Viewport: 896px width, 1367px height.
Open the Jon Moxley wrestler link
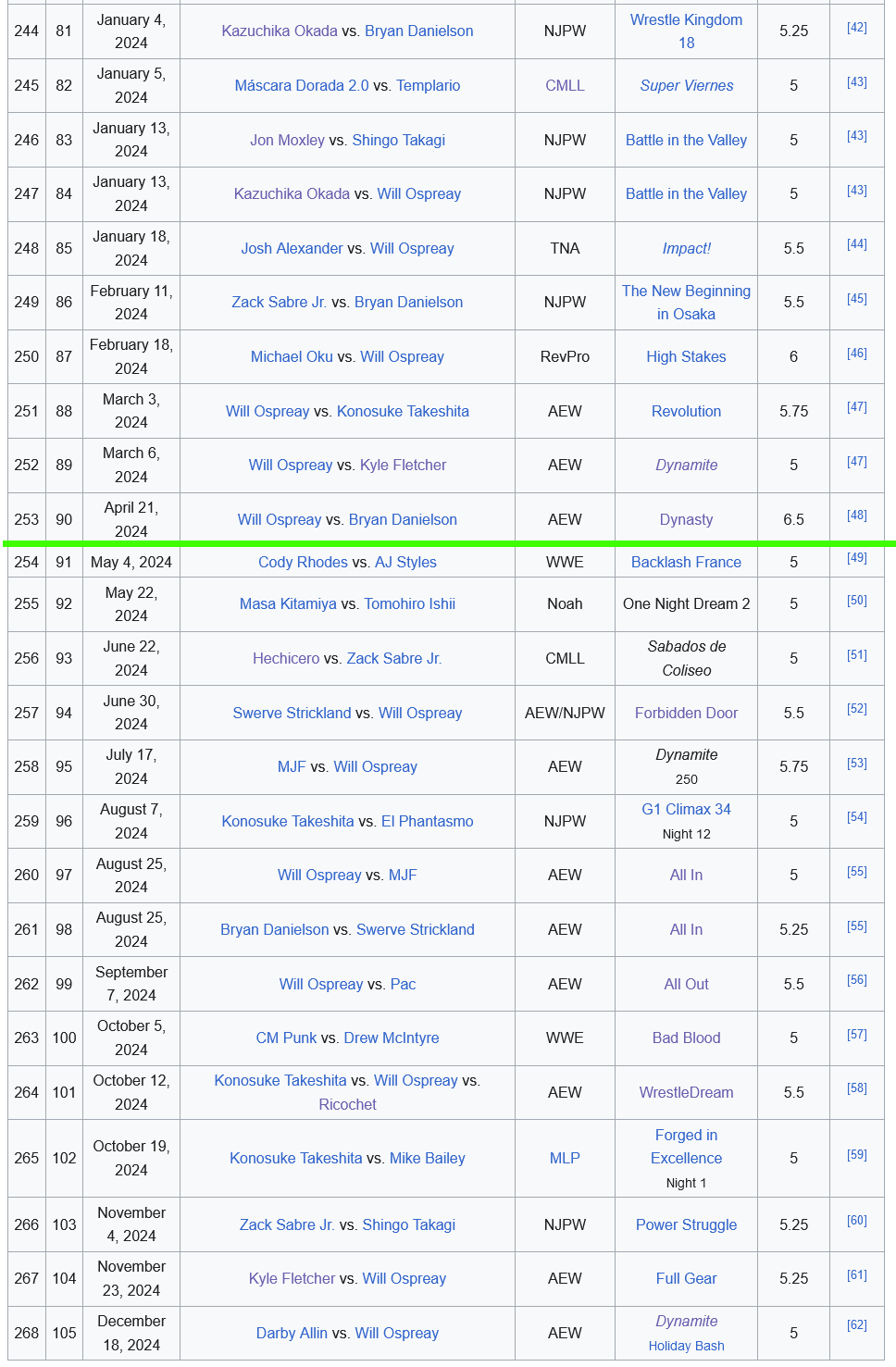[x=287, y=140]
